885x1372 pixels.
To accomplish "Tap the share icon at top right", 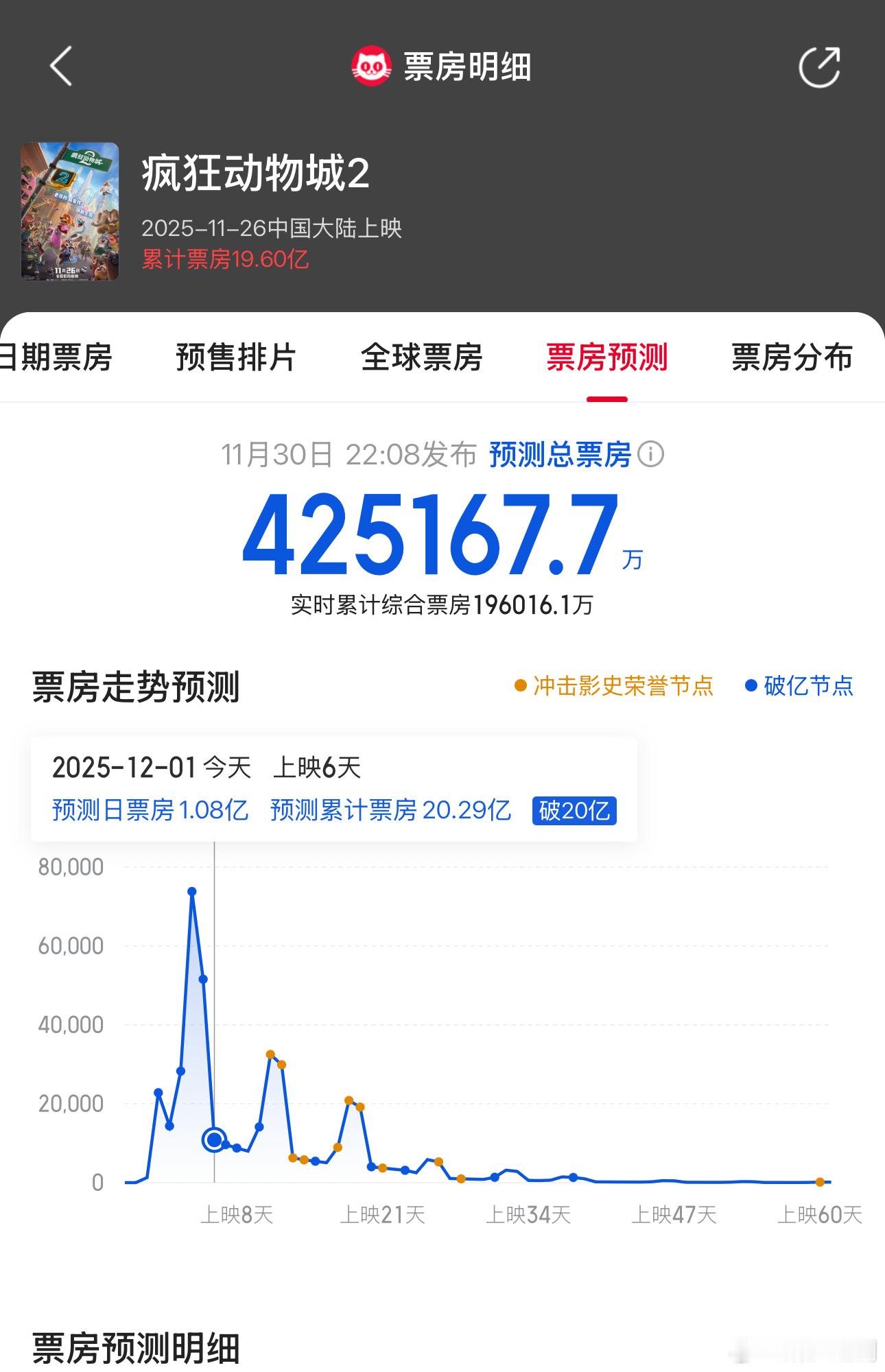I will tap(820, 67).
